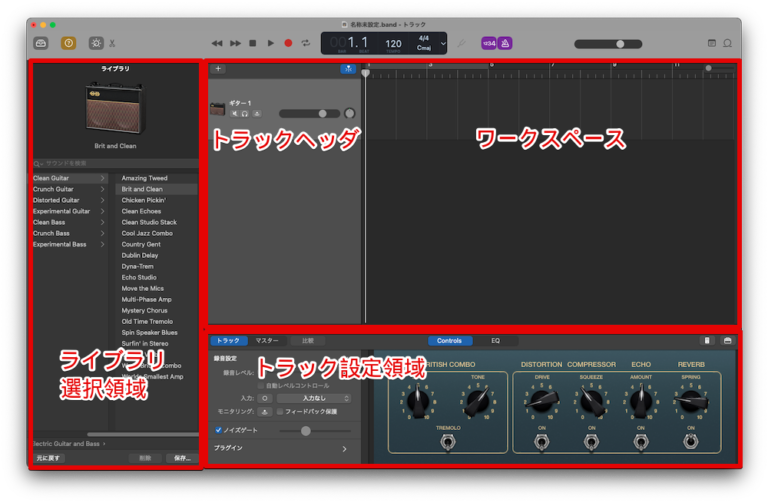The width and height of the screenshot is (768, 503).
Task: Add a new track with plus button
Action: (x=218, y=69)
